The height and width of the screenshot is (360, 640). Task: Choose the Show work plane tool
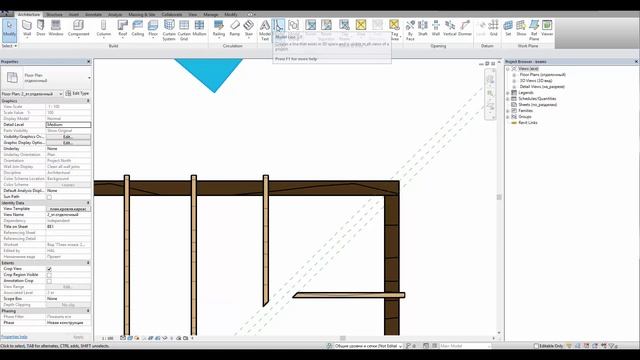(x=521, y=29)
